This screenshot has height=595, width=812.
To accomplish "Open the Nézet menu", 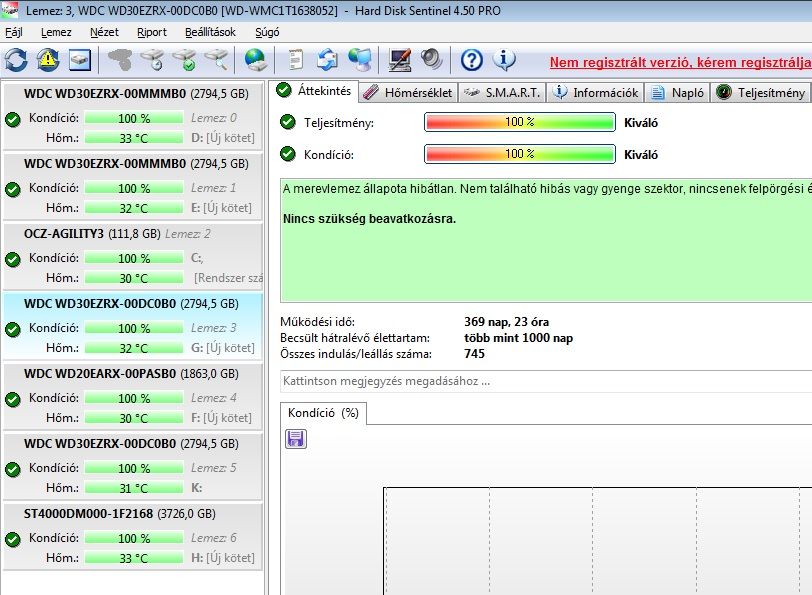I will pyautogui.click(x=104, y=32).
